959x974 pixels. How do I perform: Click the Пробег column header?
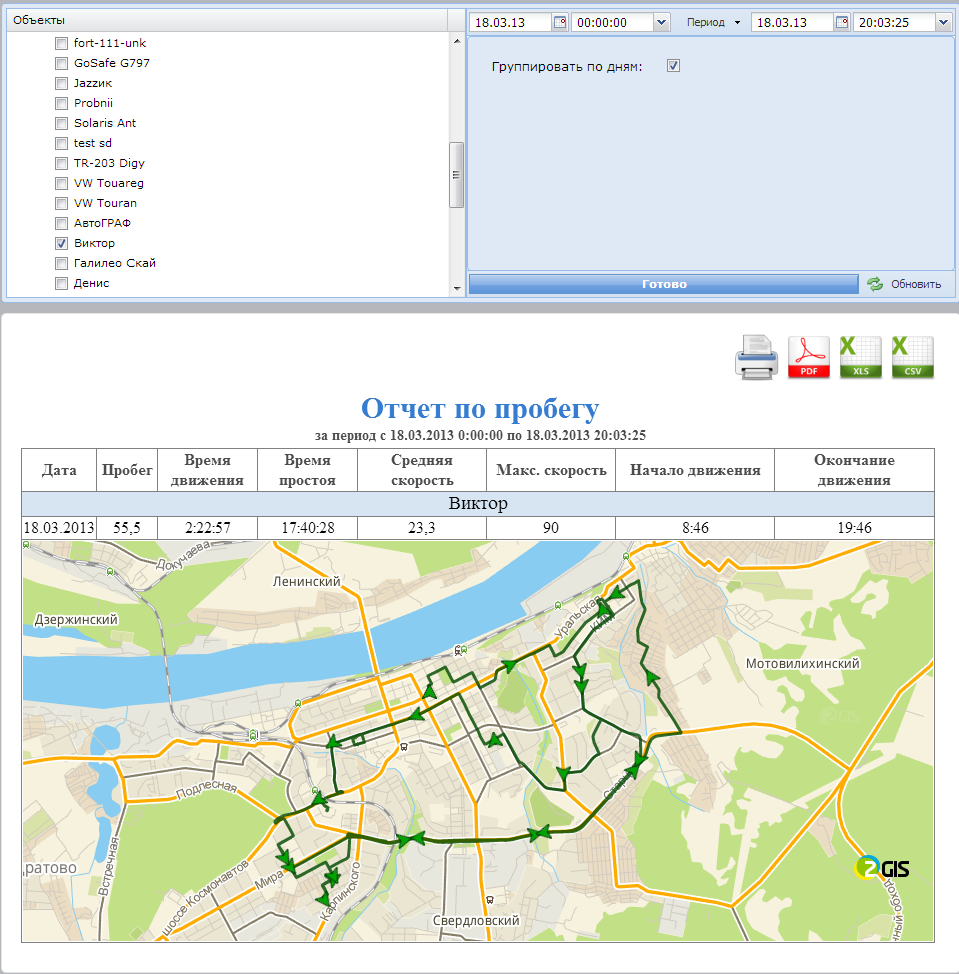pos(127,470)
